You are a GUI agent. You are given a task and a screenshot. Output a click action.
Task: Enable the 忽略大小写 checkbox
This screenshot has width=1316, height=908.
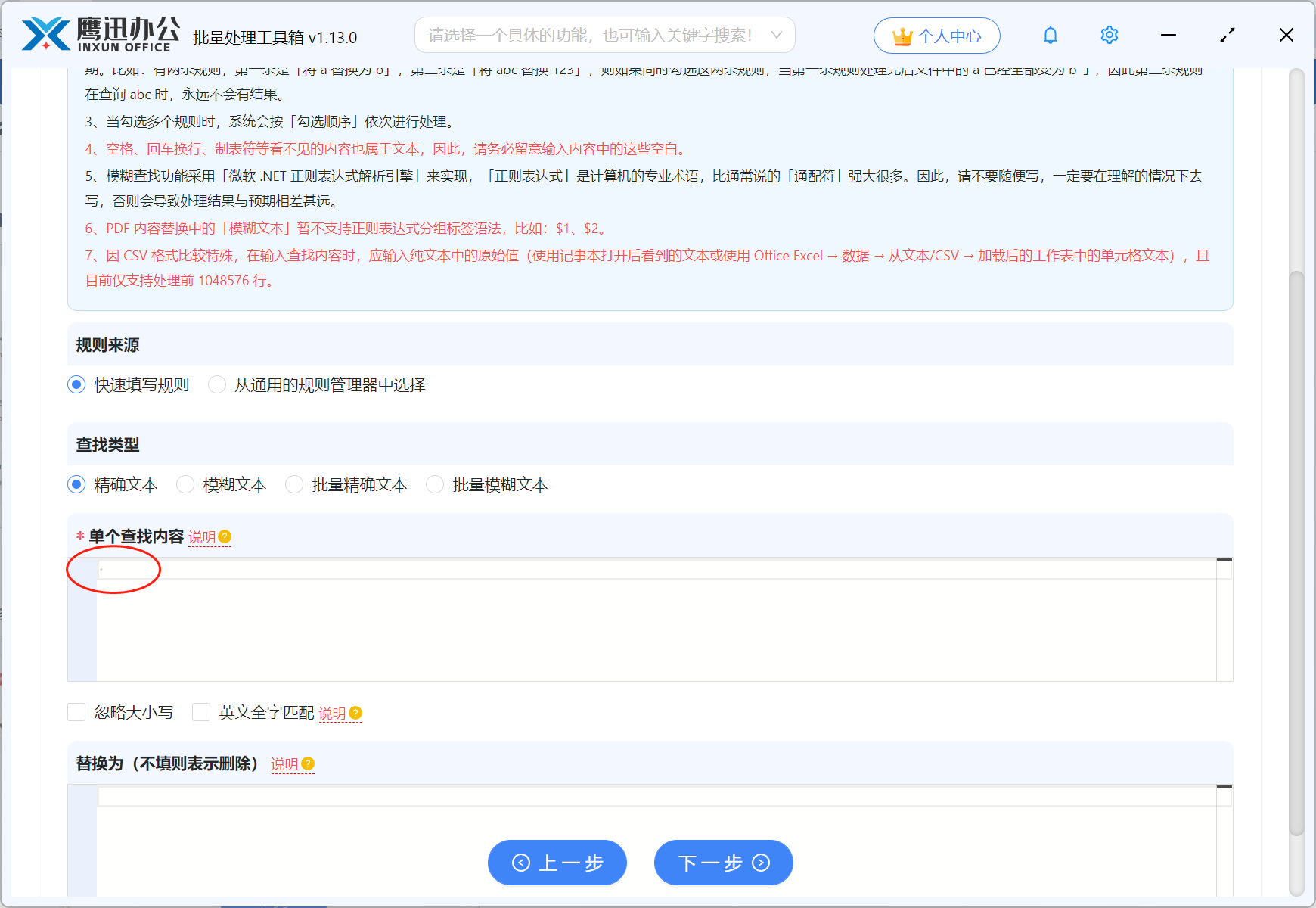click(76, 712)
